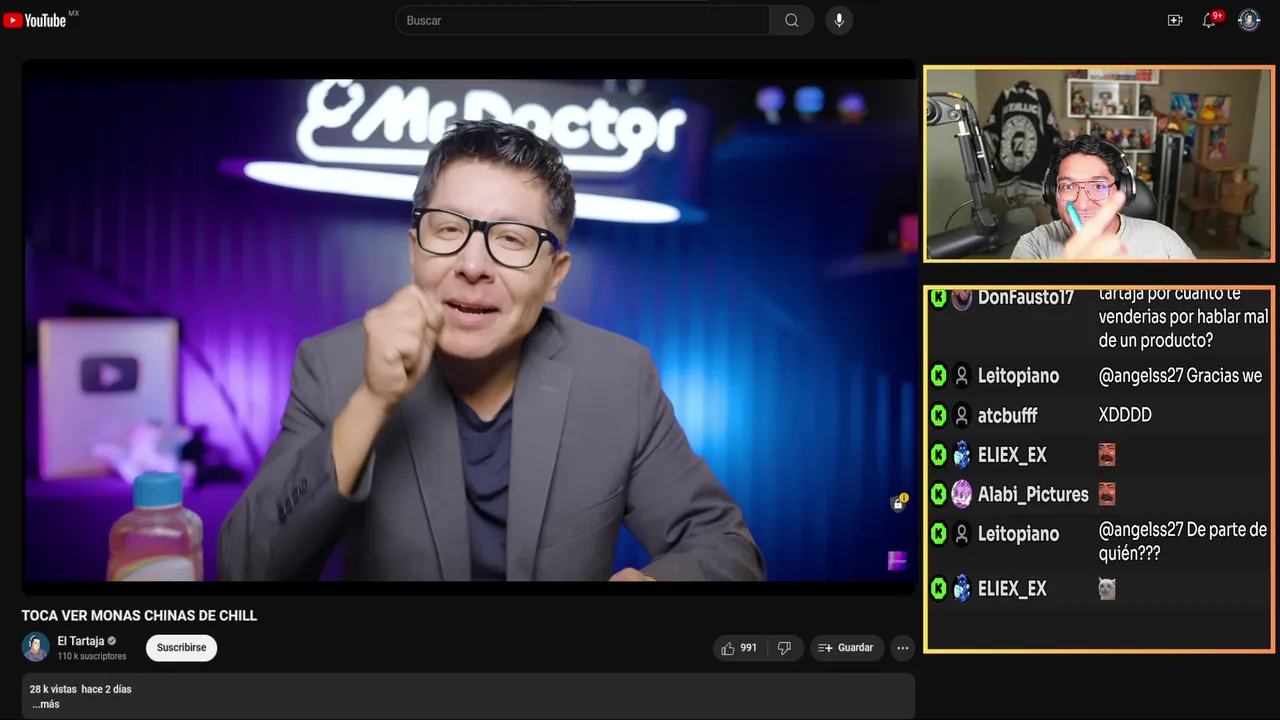Image resolution: width=1280 pixels, height=720 pixels.
Task: Click the verified checkmark beside El Tartaja
Action: click(x=112, y=641)
